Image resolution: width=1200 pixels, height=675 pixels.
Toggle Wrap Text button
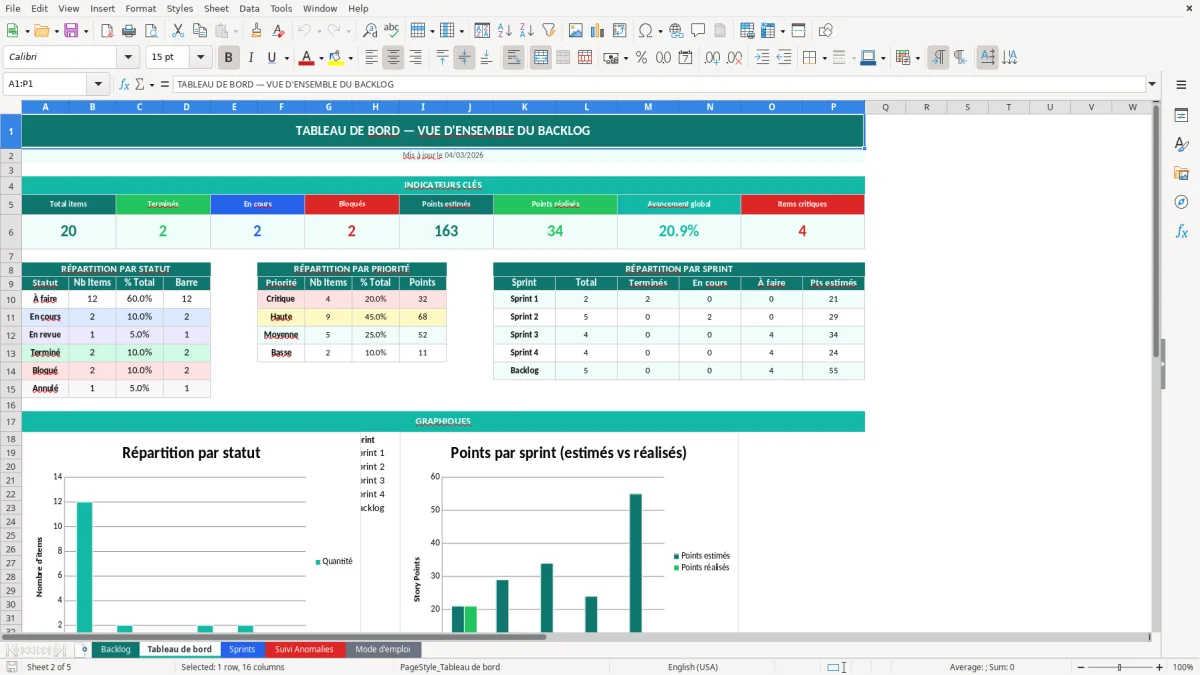[513, 58]
